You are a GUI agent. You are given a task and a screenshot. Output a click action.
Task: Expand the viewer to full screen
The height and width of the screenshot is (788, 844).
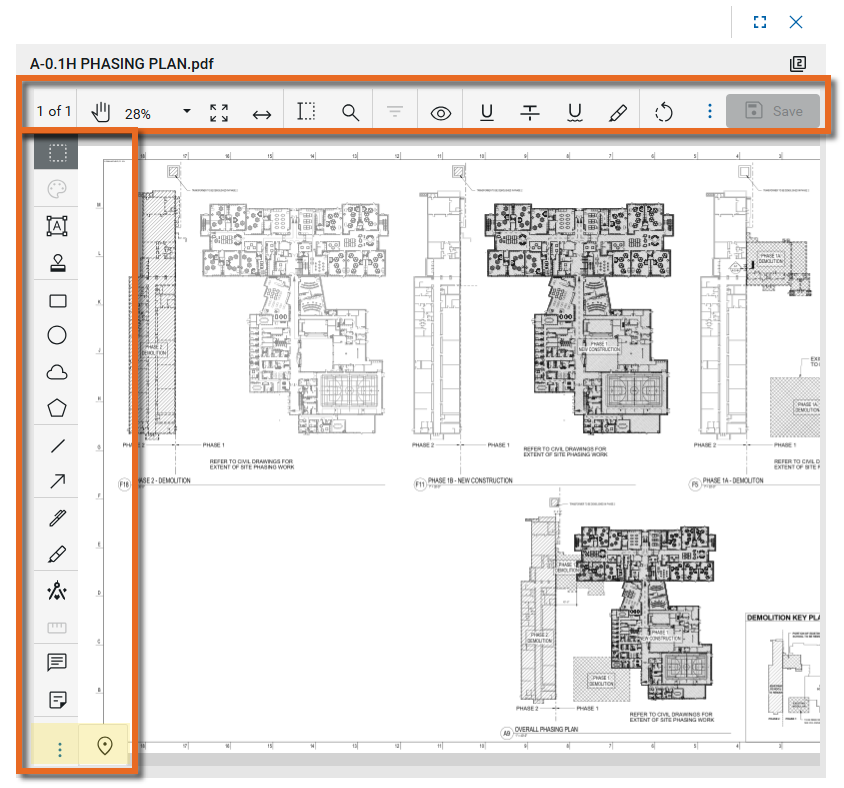click(x=759, y=22)
